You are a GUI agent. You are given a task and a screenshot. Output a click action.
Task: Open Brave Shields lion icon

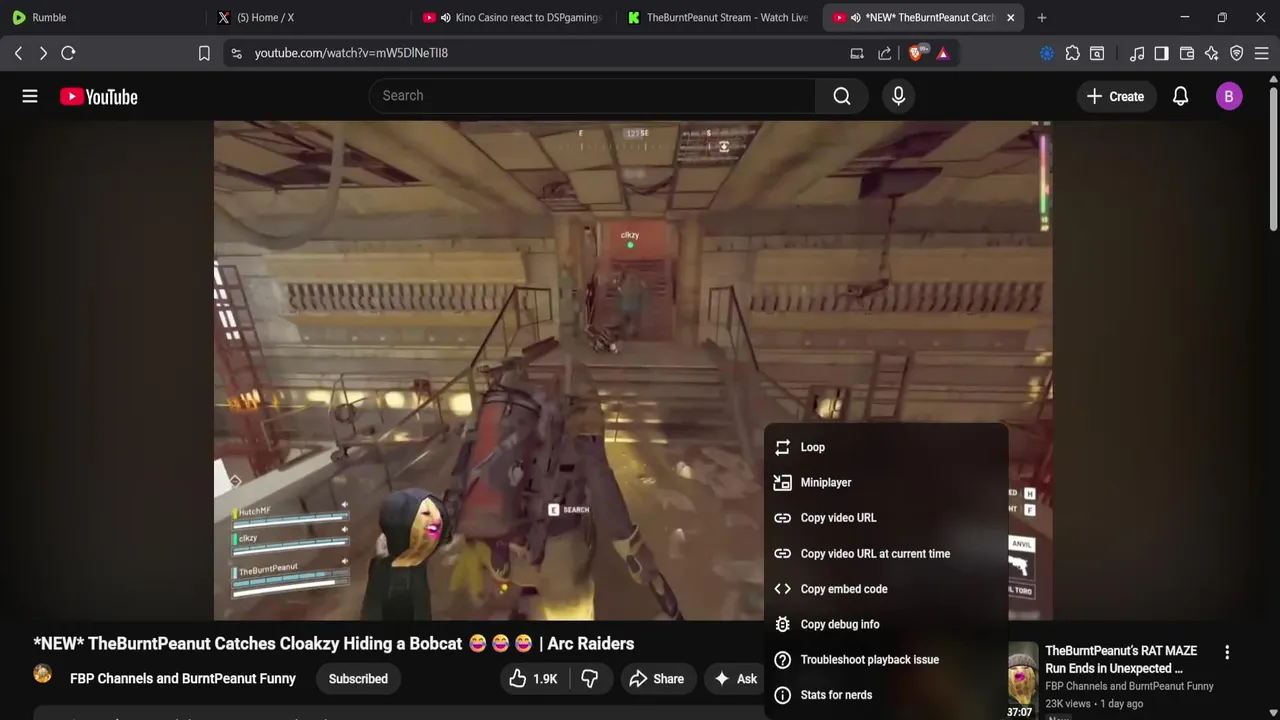916,53
